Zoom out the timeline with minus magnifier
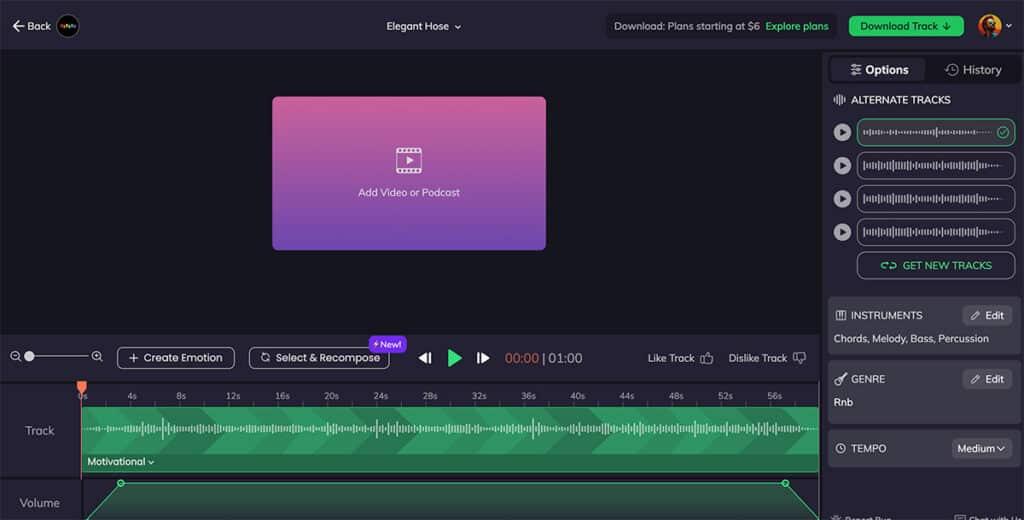Image resolution: width=1024 pixels, height=520 pixels. pyautogui.click(x=16, y=357)
